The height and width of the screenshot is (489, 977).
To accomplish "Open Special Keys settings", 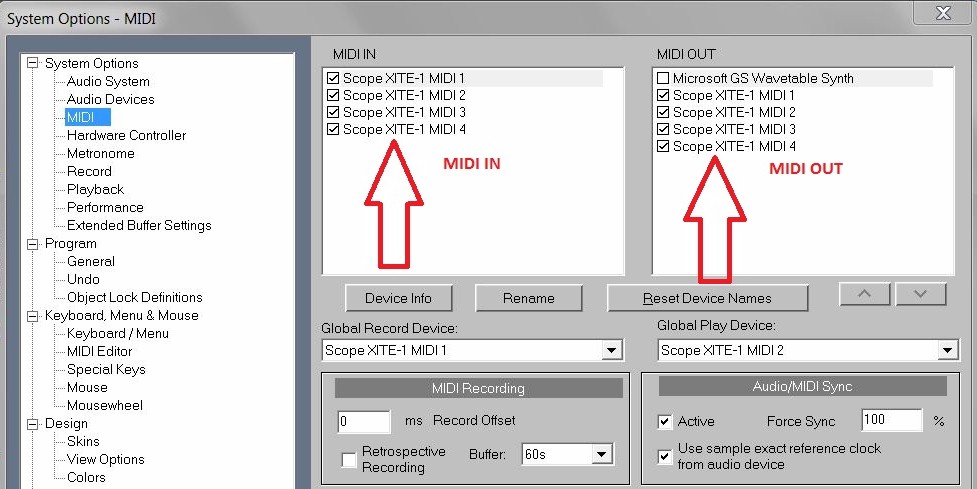I will coord(106,369).
